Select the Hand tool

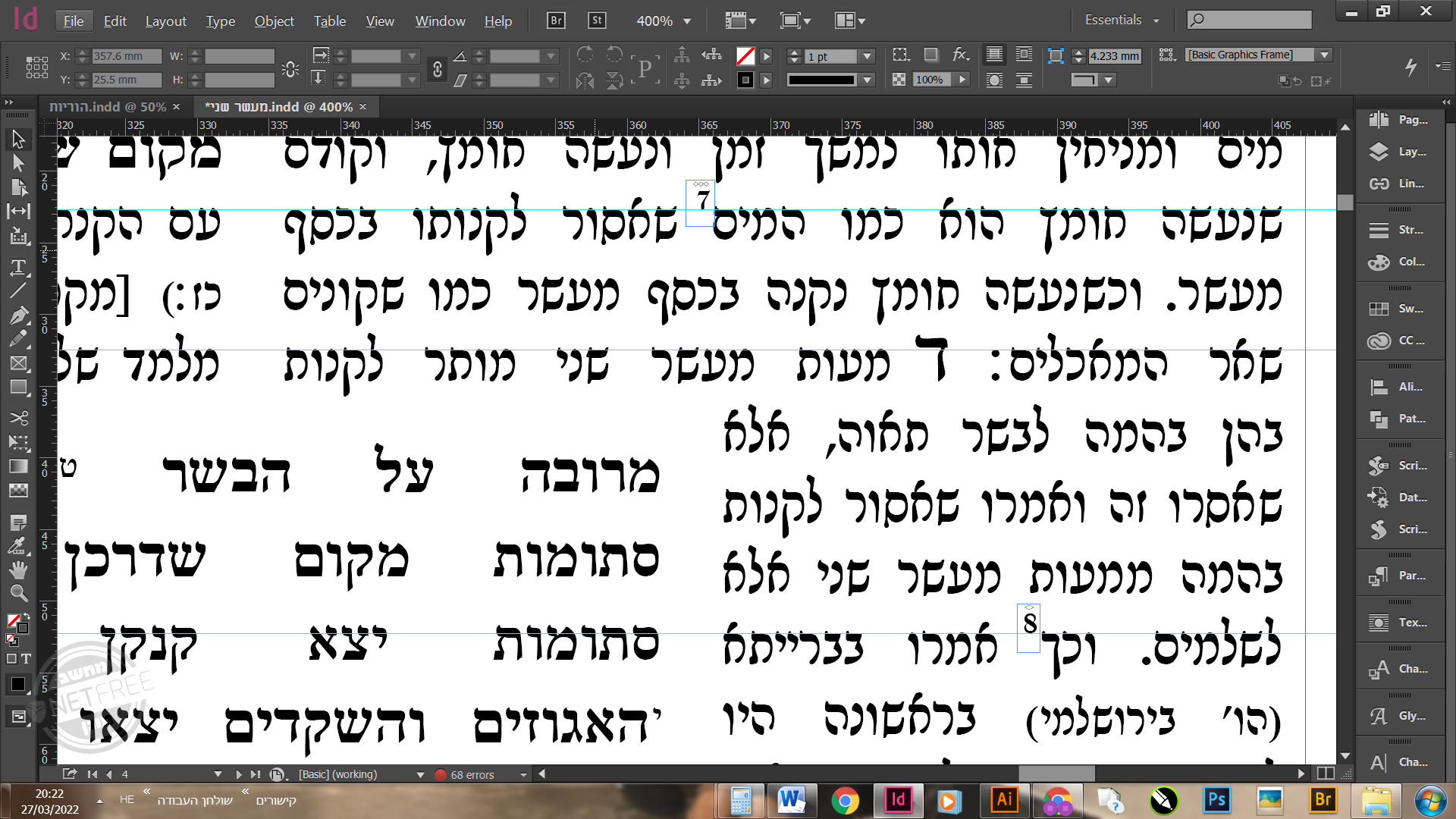tap(18, 569)
